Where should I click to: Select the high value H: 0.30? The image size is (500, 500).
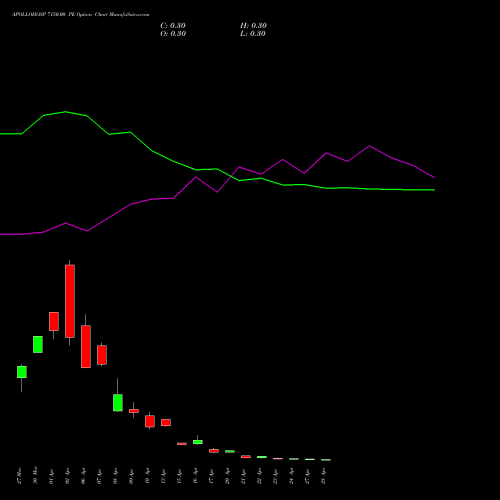253,26
